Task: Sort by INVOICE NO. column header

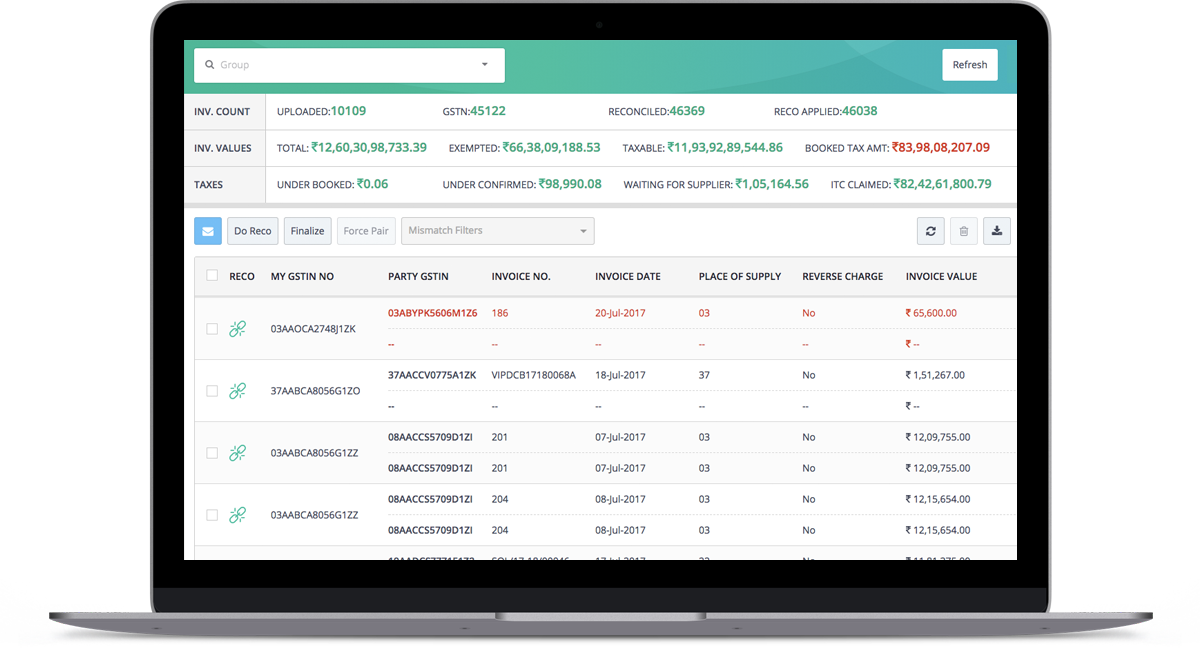Action: 521,276
